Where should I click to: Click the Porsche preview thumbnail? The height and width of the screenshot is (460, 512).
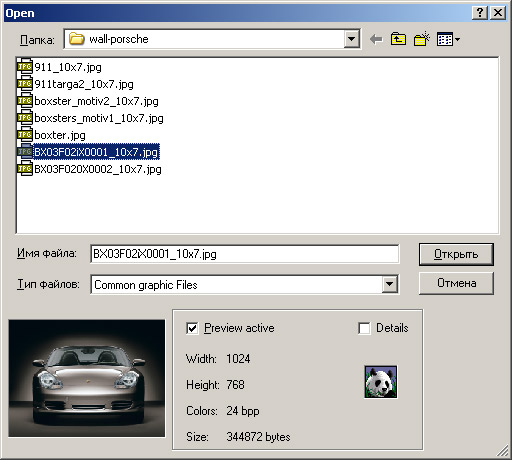tap(87, 378)
